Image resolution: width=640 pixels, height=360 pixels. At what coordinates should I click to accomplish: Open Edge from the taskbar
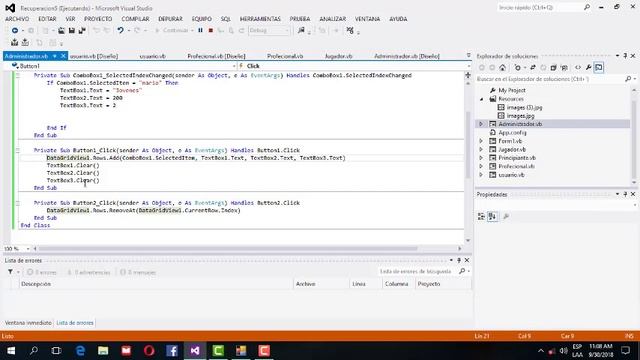80,351
